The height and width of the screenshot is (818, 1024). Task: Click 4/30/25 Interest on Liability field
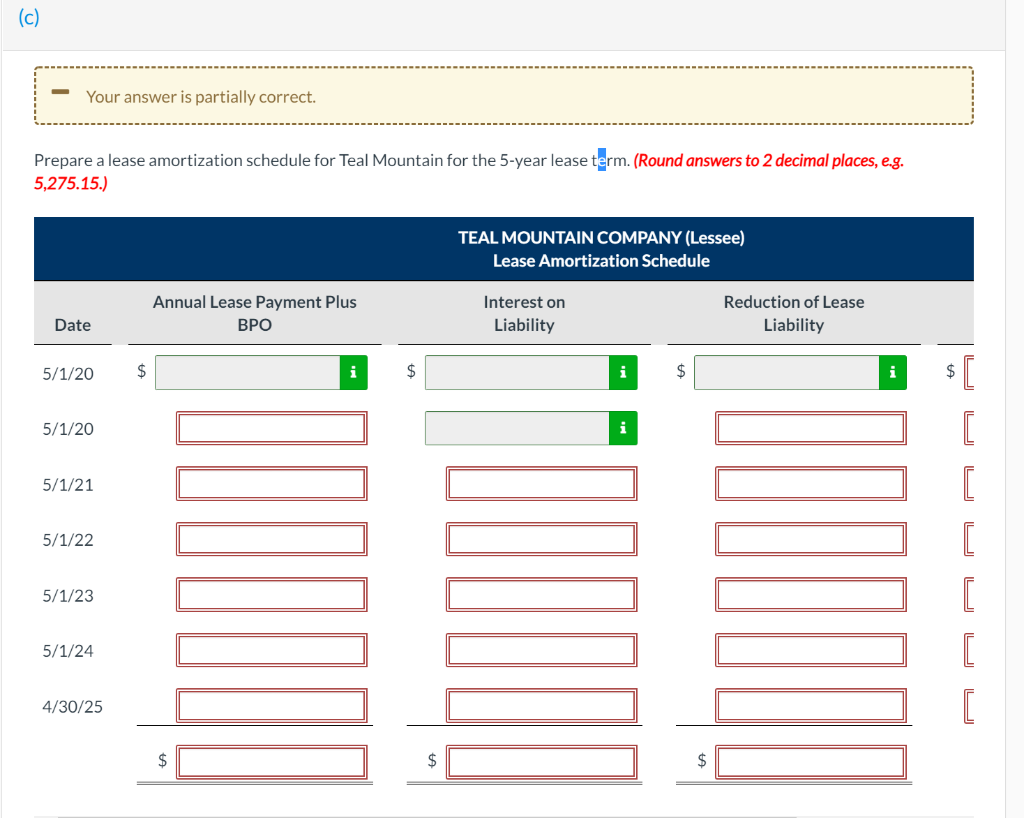[x=541, y=706]
